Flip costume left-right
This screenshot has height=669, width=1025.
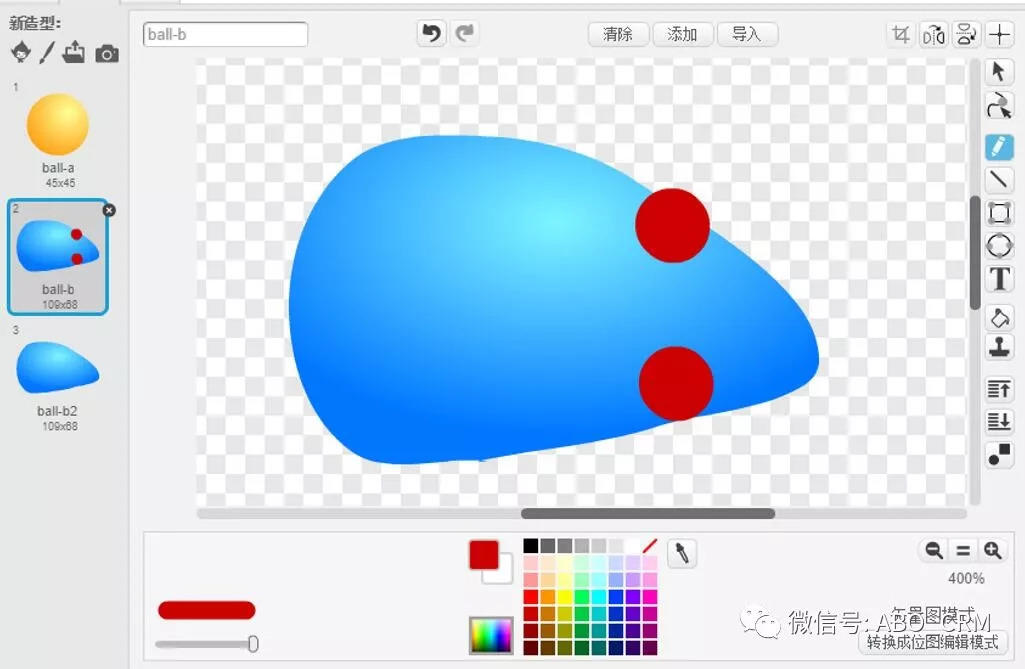coord(933,34)
